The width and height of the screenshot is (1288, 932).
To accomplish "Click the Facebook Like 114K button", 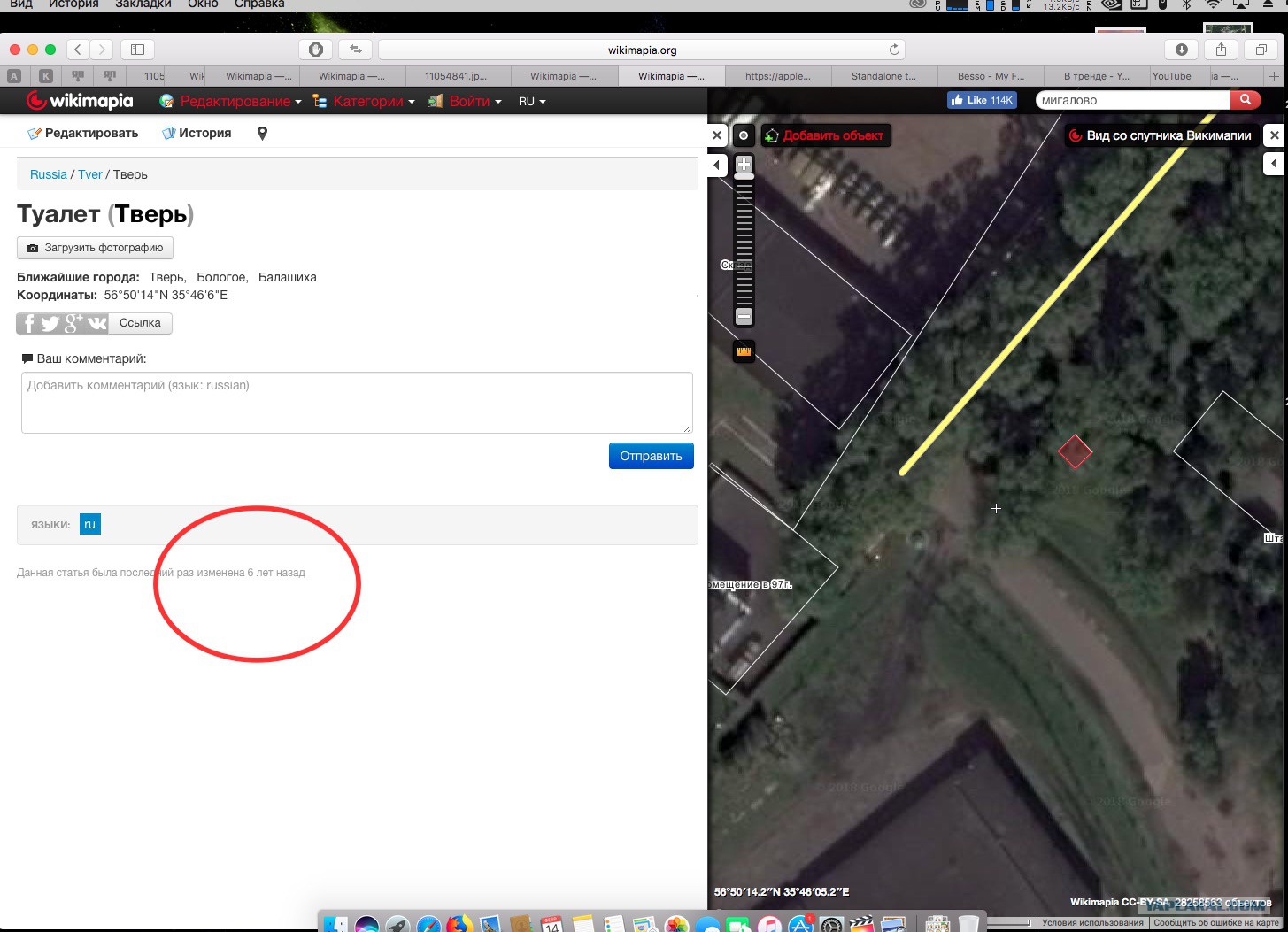I will coord(982,100).
